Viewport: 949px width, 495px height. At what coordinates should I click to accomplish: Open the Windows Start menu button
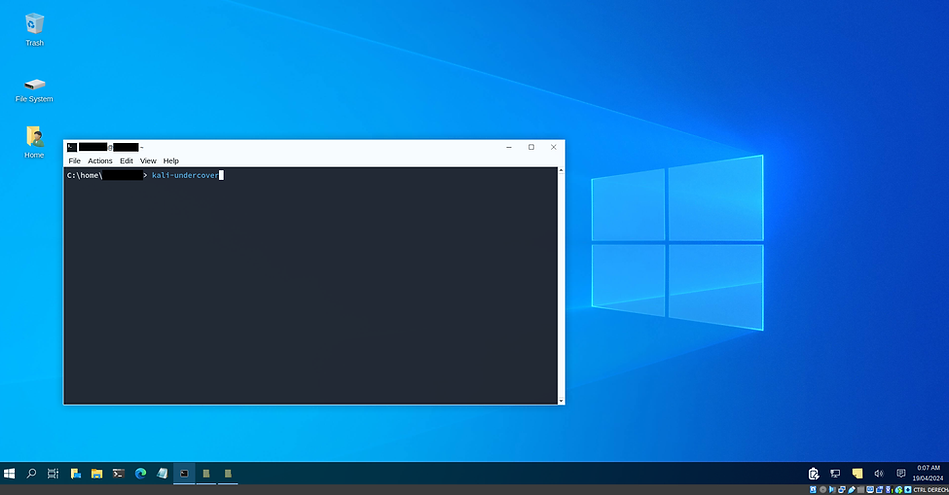tap(9, 473)
